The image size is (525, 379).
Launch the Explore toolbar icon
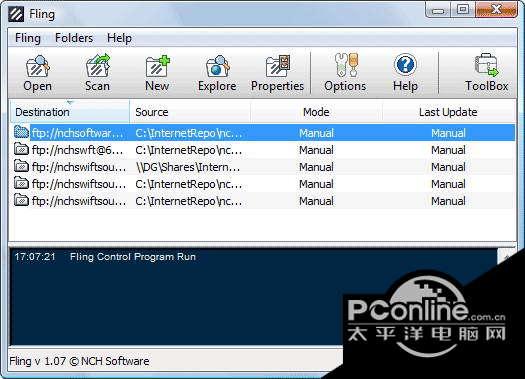tap(217, 73)
